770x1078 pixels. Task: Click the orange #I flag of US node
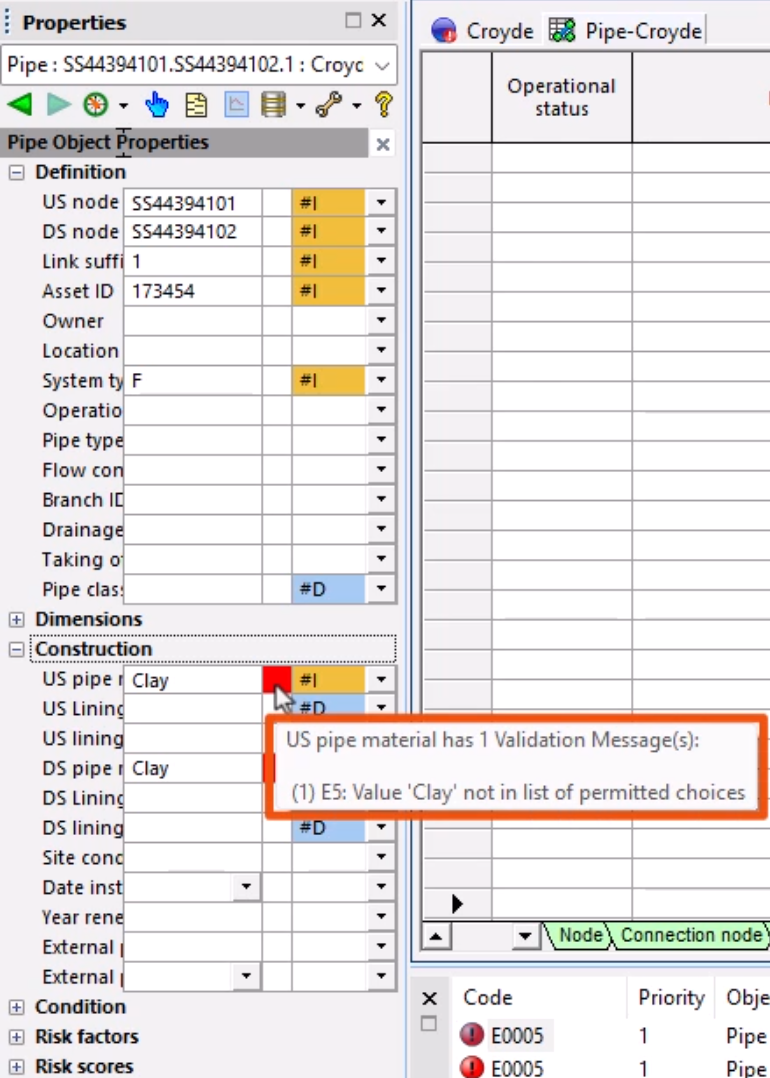coord(329,203)
